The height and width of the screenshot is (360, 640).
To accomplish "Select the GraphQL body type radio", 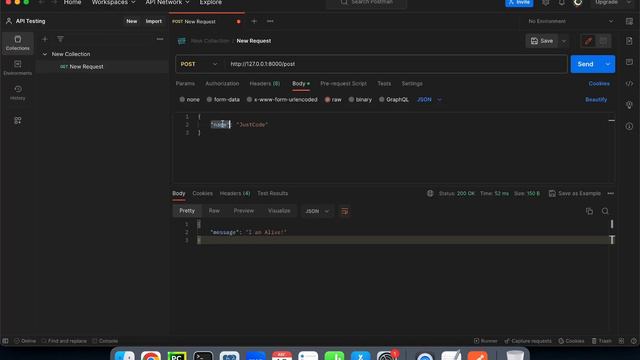I will point(381,100).
